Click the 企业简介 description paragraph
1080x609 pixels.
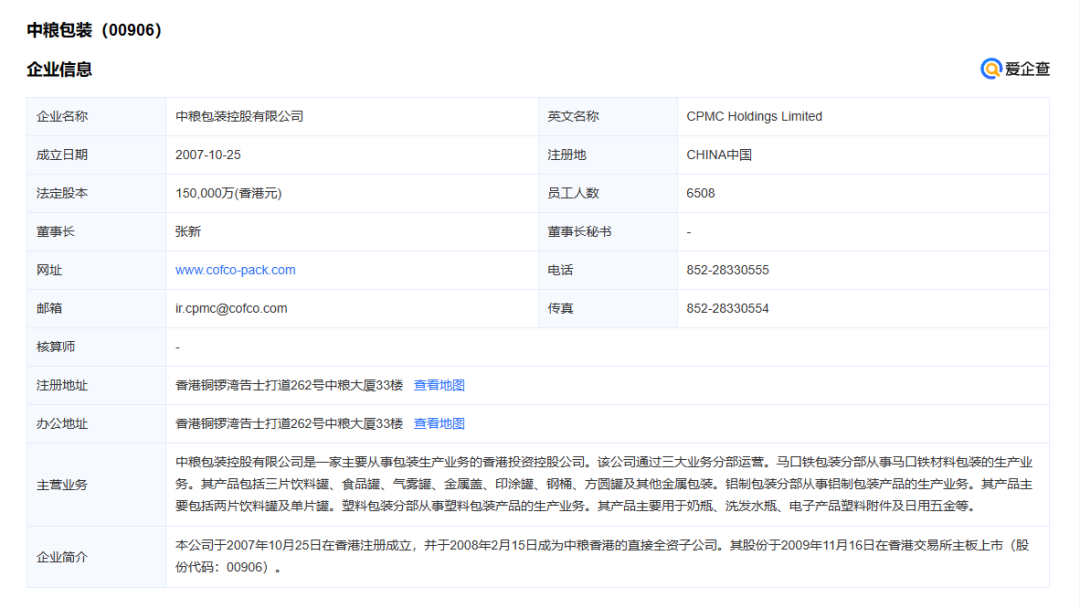602,556
